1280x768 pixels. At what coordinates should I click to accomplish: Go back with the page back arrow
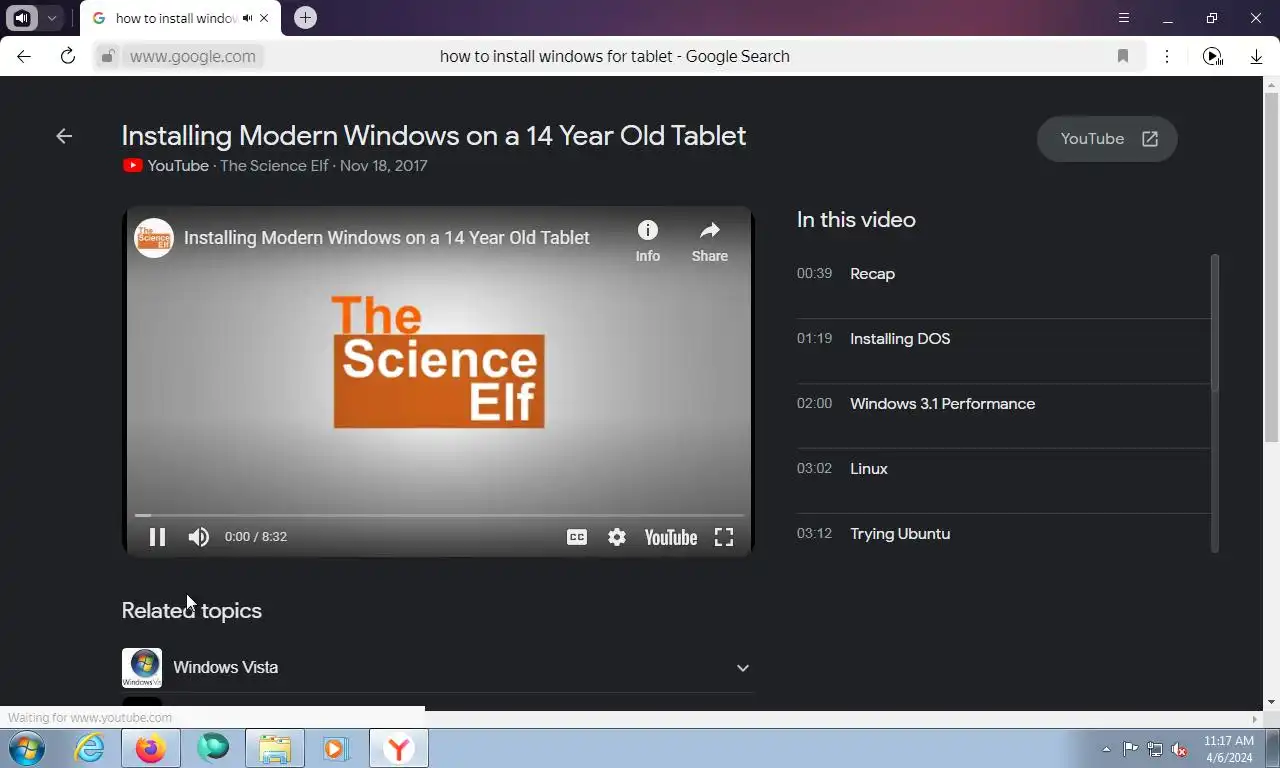(64, 136)
